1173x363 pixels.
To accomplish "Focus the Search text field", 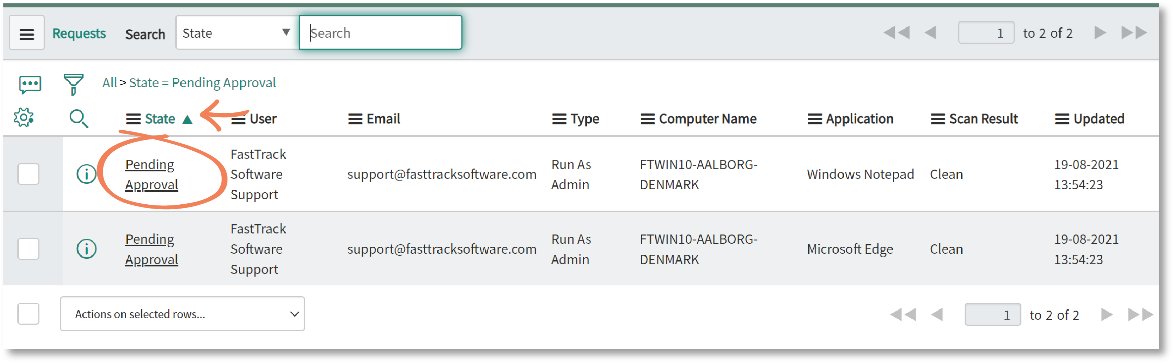I will (x=381, y=33).
